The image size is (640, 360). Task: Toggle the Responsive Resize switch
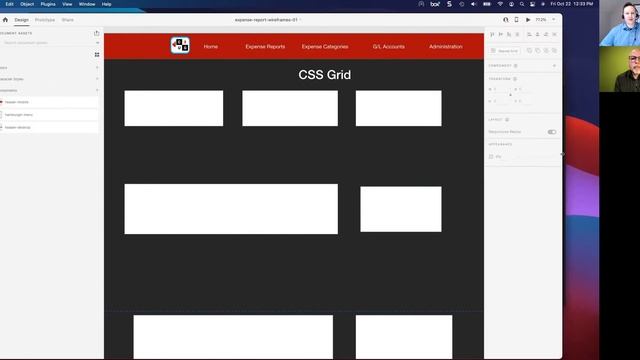tap(552, 132)
